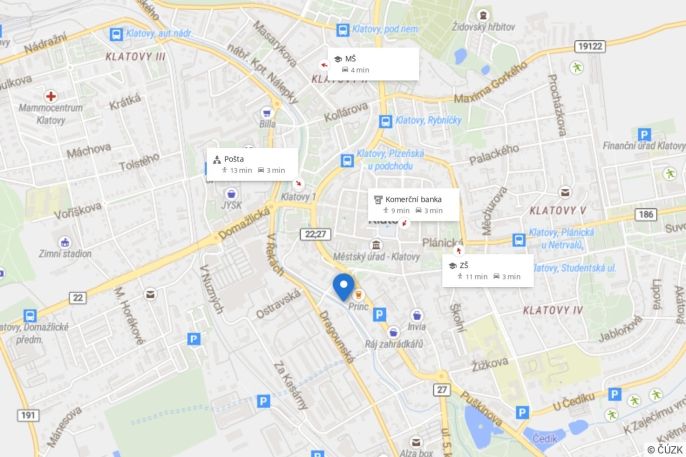The width and height of the screenshot is (686, 457).
Task: Select the Klatovy, aut. nádr. bus stop icon
Action: pos(116,34)
